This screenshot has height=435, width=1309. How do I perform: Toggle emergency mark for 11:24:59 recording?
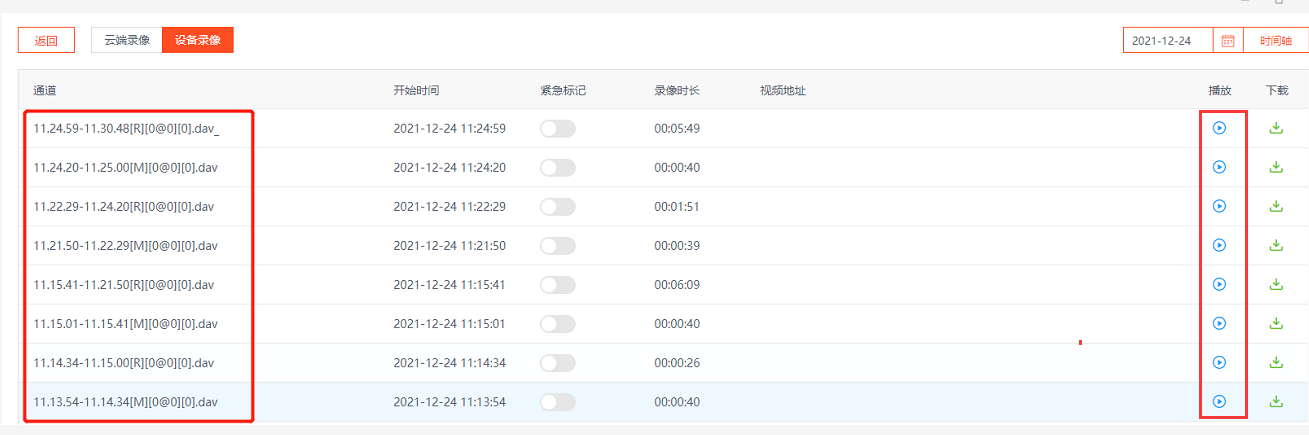point(558,128)
